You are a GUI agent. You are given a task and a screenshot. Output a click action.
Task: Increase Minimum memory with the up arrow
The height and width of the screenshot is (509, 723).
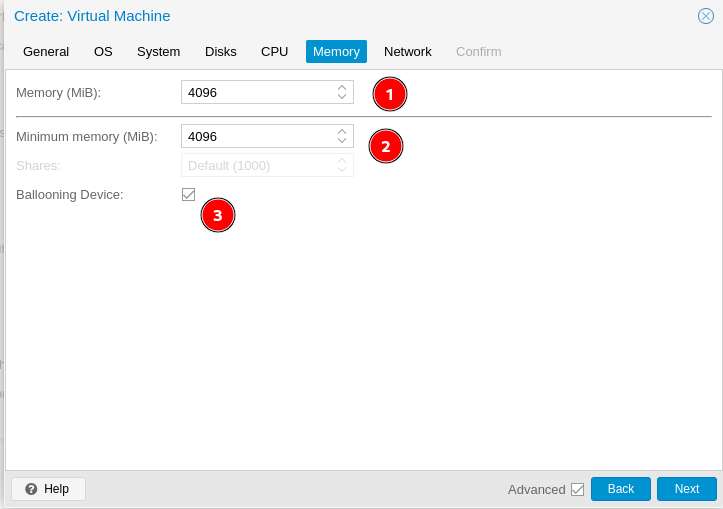342,131
